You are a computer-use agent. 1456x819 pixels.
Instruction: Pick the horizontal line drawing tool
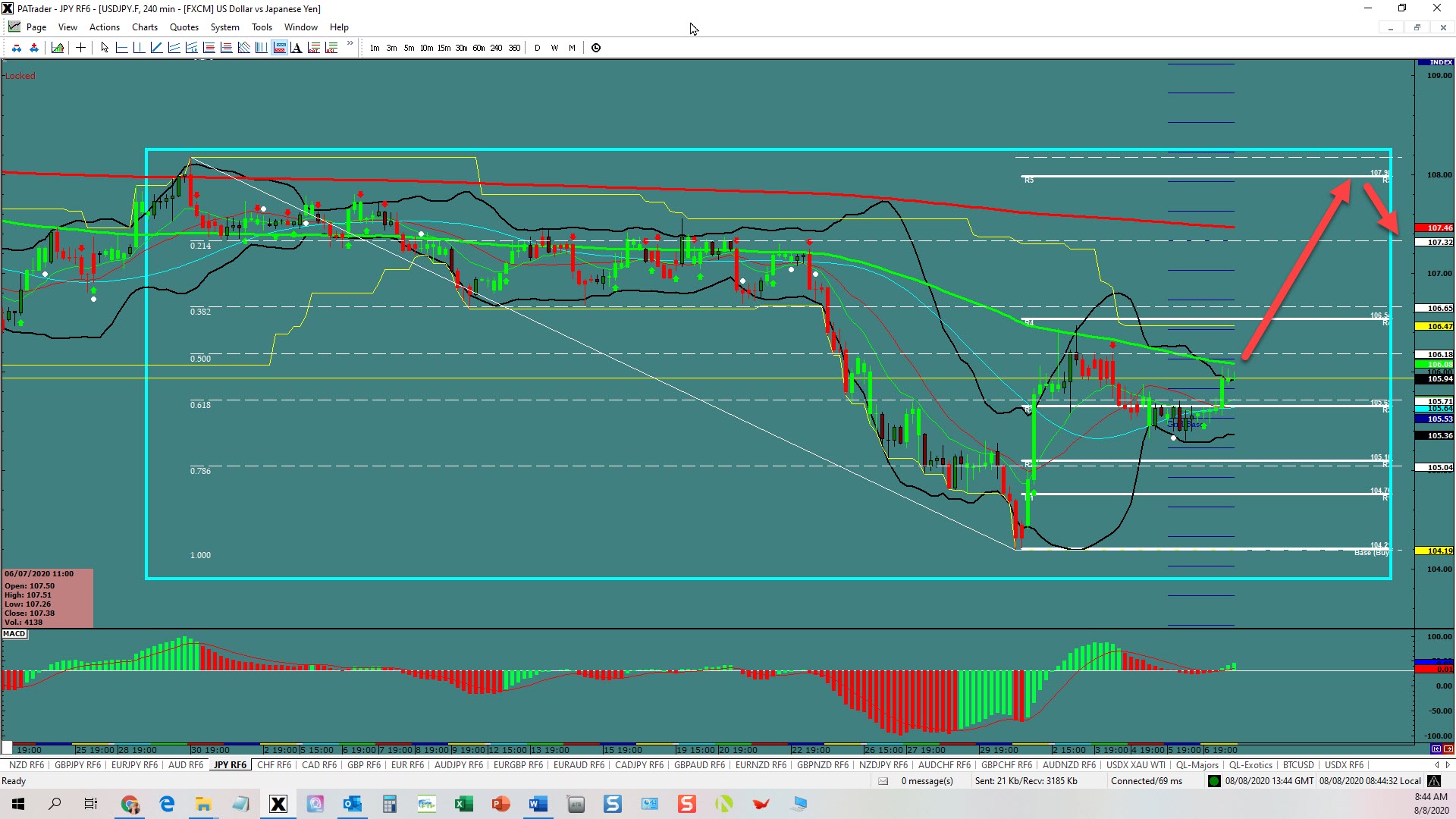121,48
